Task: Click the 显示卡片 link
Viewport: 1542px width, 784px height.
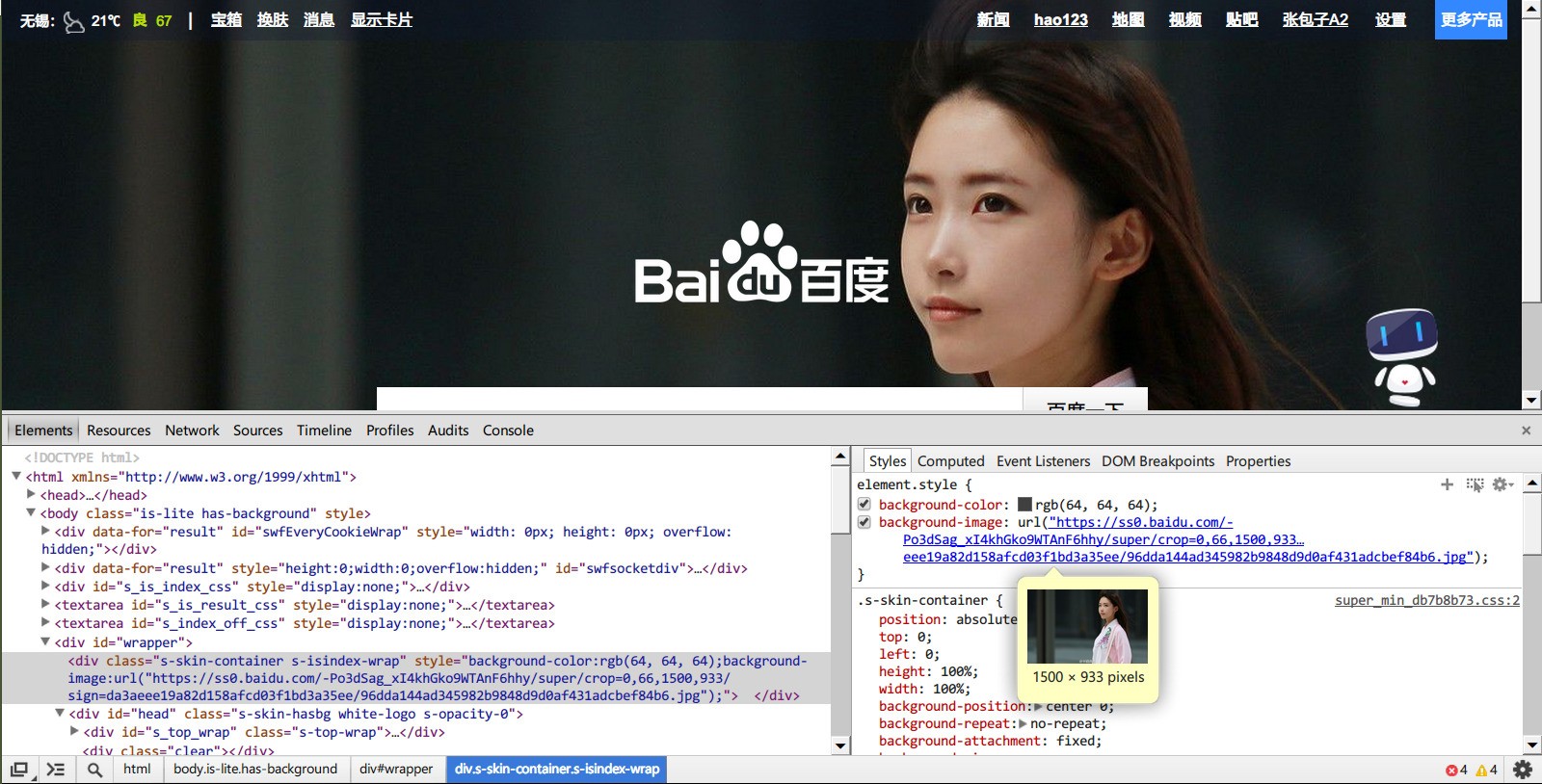Action: [x=382, y=19]
